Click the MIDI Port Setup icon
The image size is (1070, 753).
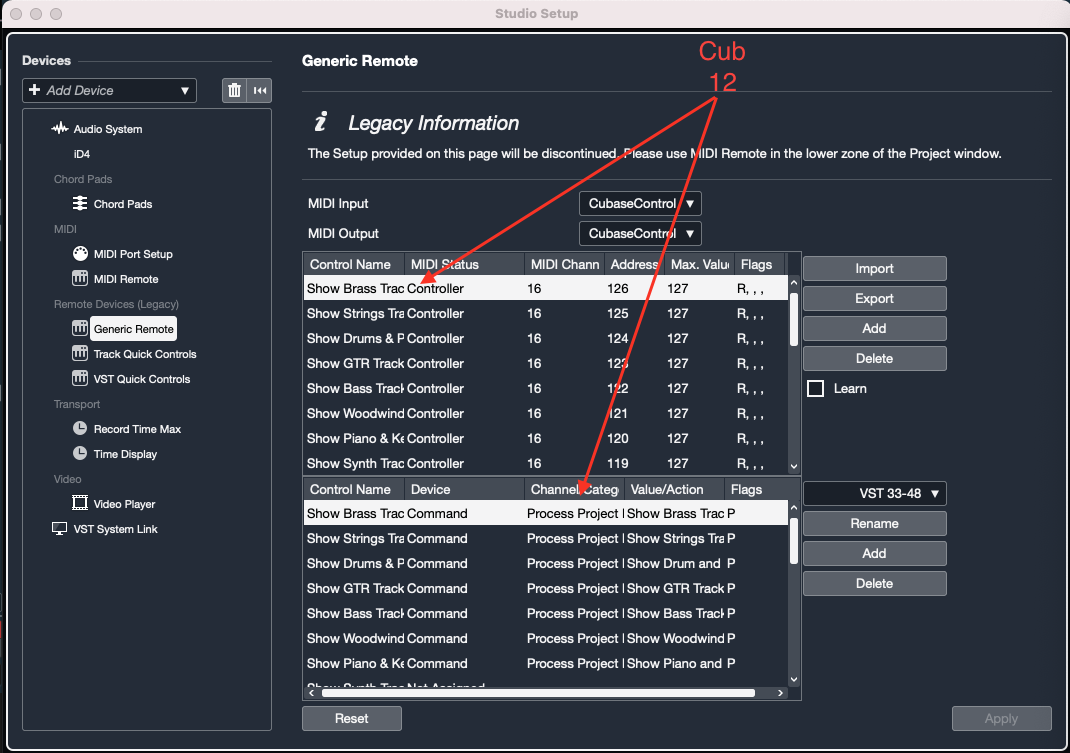pos(80,253)
